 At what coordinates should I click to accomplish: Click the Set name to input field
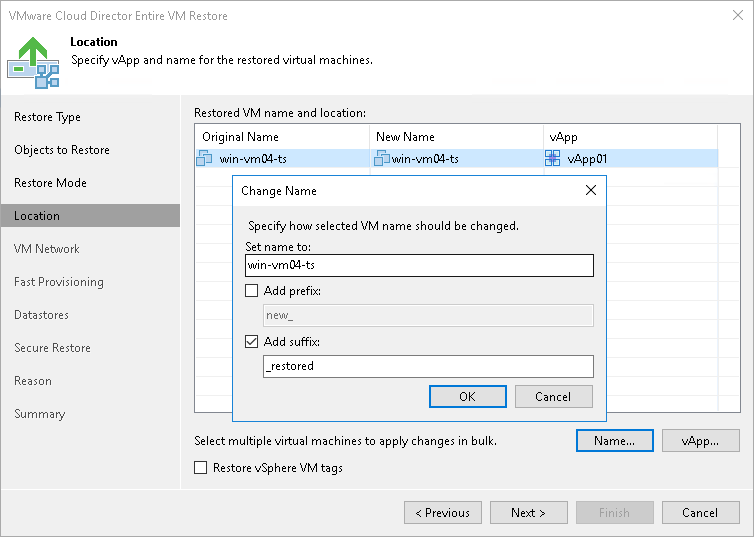pyautogui.click(x=419, y=265)
